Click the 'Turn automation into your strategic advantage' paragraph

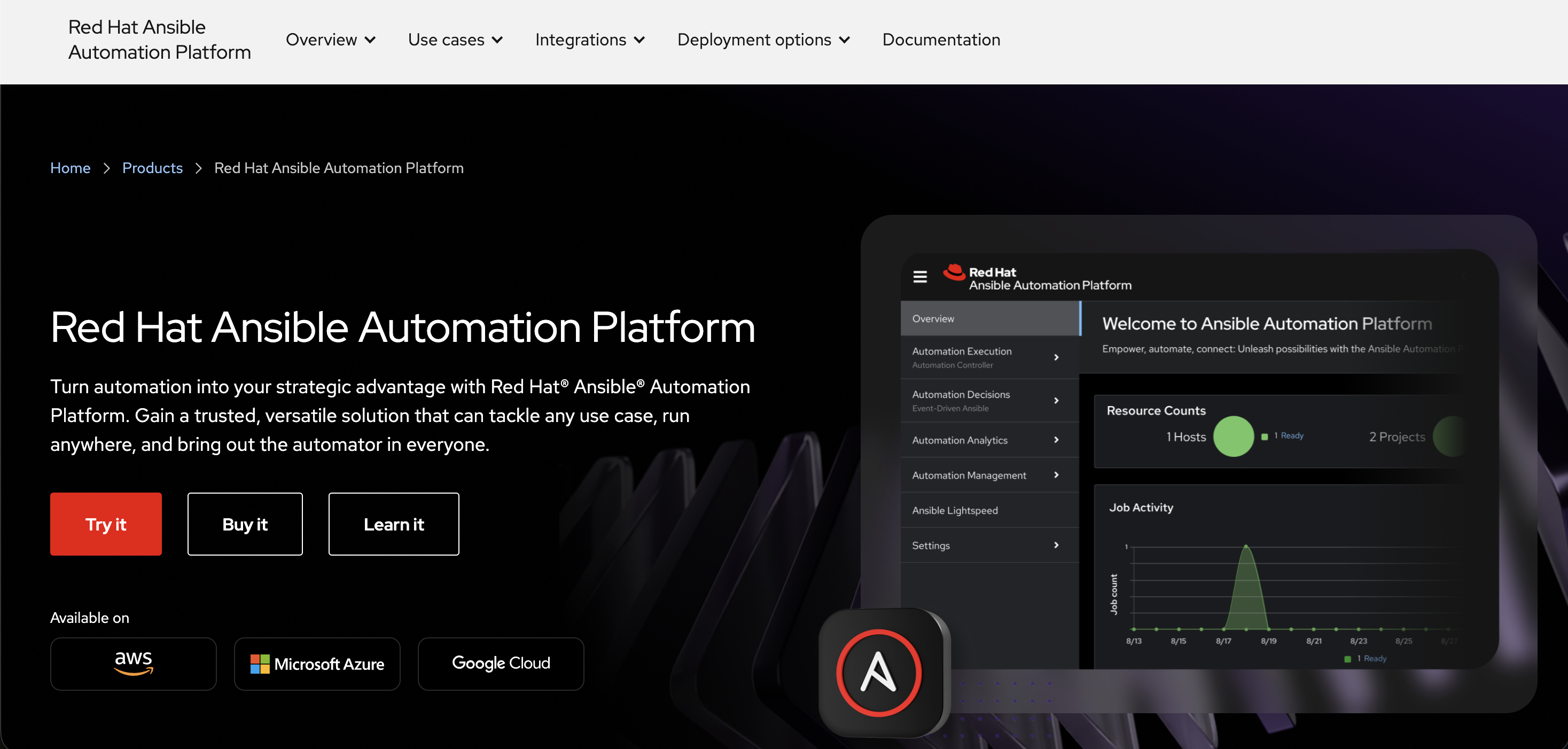tap(401, 416)
